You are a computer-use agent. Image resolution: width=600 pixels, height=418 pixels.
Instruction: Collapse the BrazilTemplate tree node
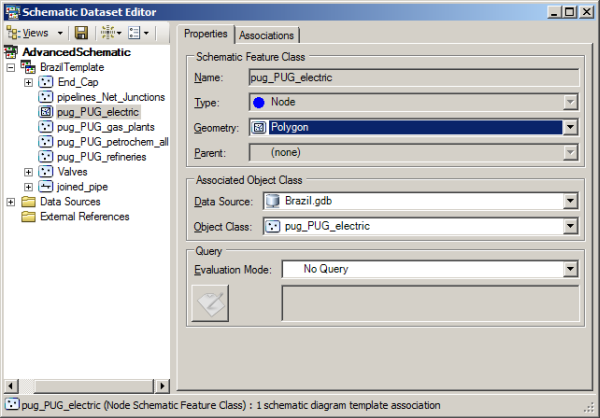click(11, 67)
